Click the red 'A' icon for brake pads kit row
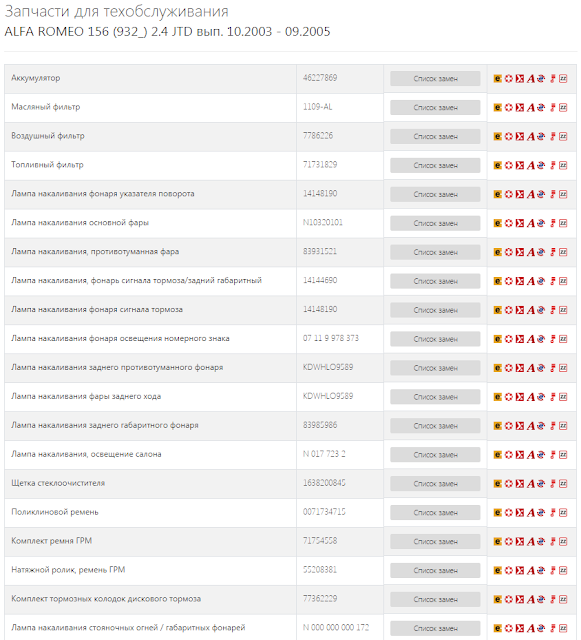This screenshot has height=640, width=581. pos(530,600)
